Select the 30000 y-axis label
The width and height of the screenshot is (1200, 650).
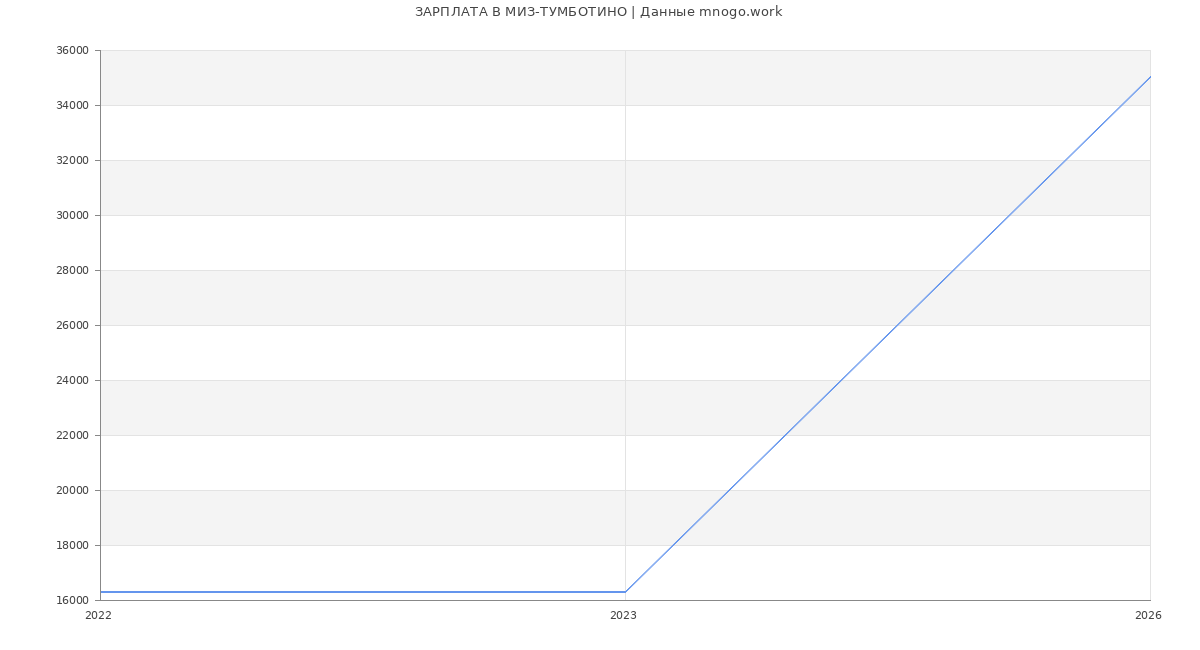(72, 216)
